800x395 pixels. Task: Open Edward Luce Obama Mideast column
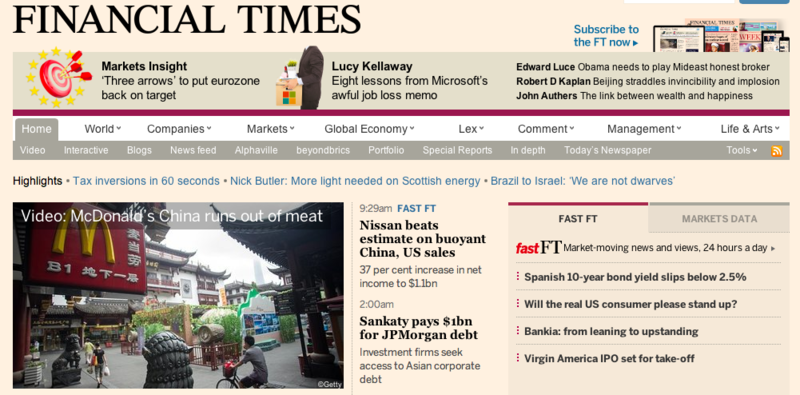coord(643,67)
